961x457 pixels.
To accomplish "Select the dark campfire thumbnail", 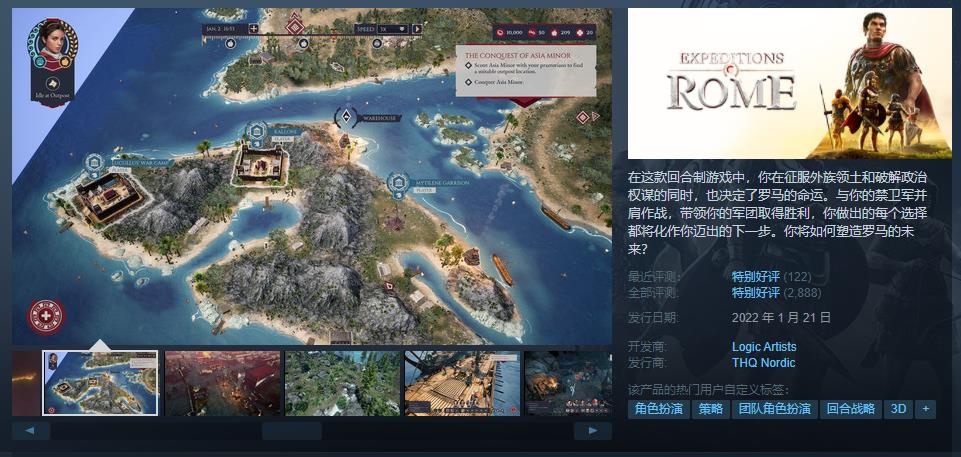I will pos(568,383).
